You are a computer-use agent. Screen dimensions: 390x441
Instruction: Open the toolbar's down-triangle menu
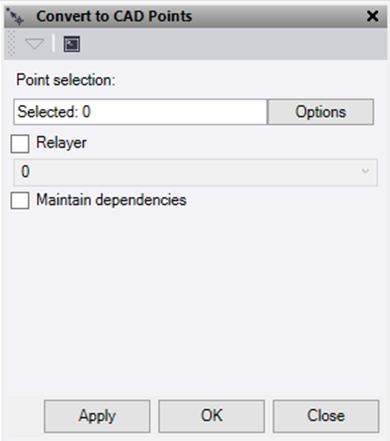coord(34,44)
